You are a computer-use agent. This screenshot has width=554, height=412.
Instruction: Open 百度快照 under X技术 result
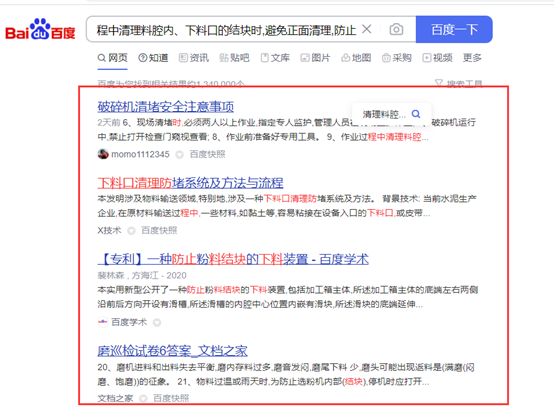tap(159, 230)
